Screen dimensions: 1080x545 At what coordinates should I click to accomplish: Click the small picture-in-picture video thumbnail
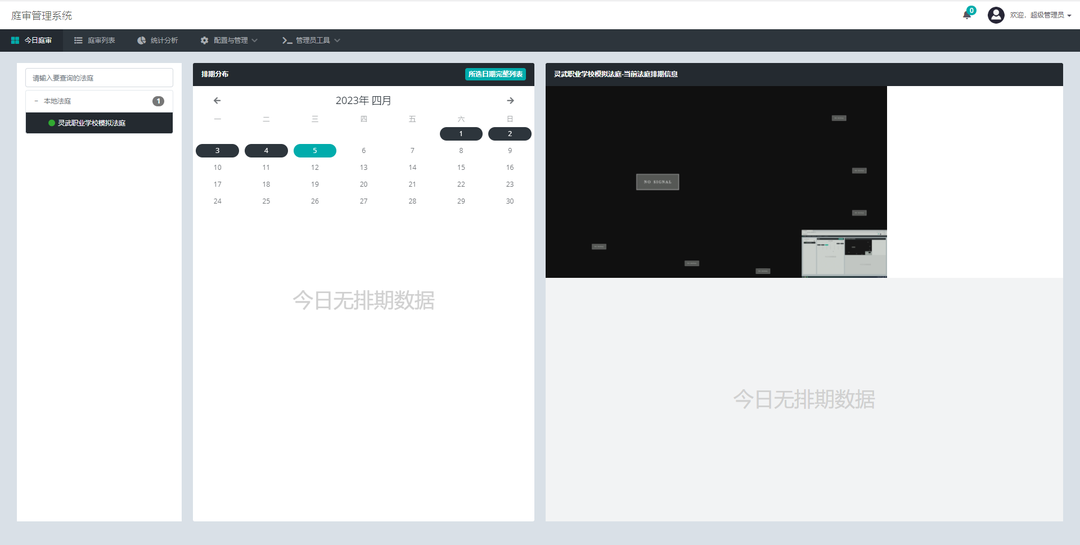843,254
